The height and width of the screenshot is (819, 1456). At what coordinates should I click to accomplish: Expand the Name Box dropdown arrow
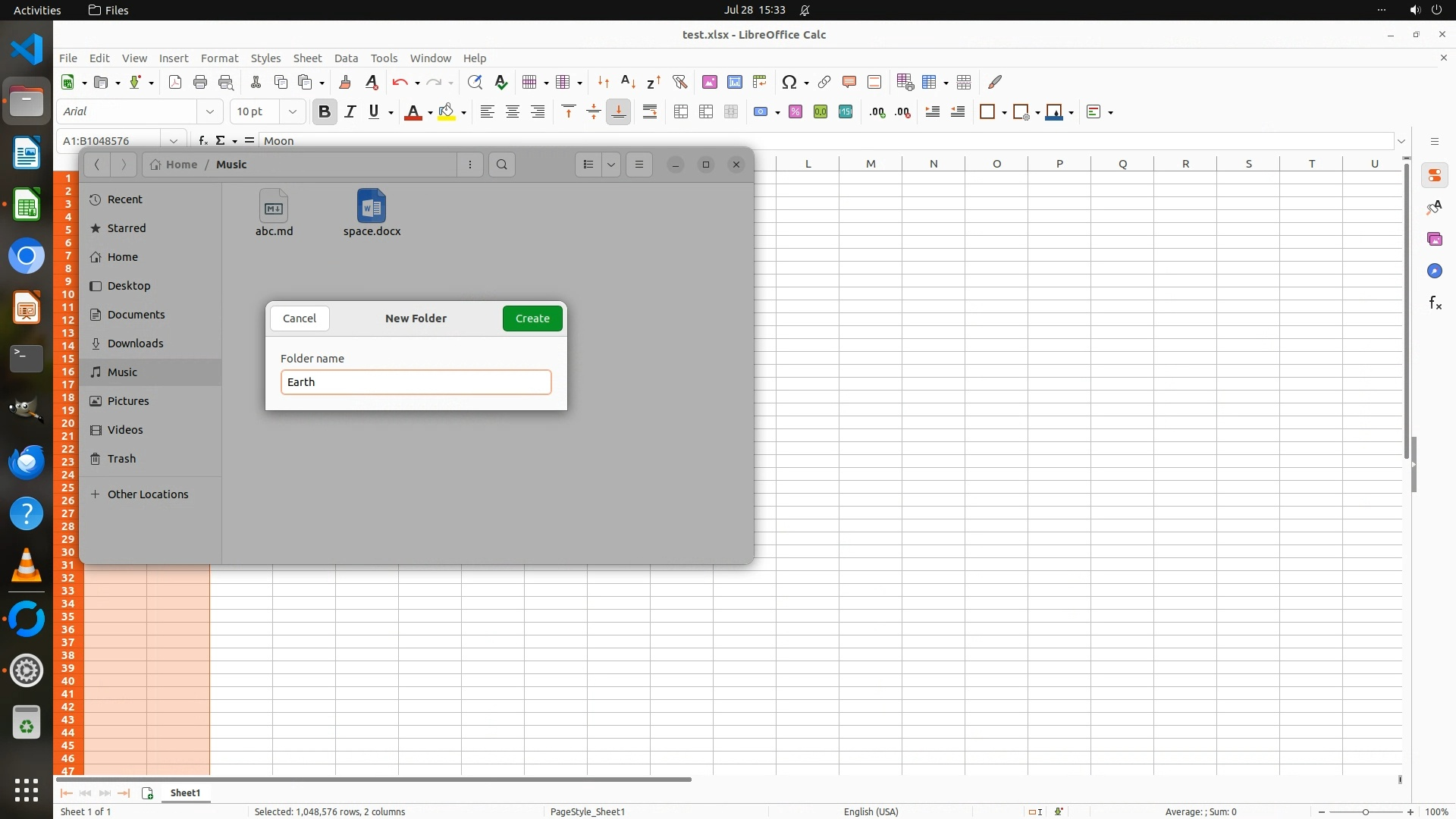click(174, 140)
